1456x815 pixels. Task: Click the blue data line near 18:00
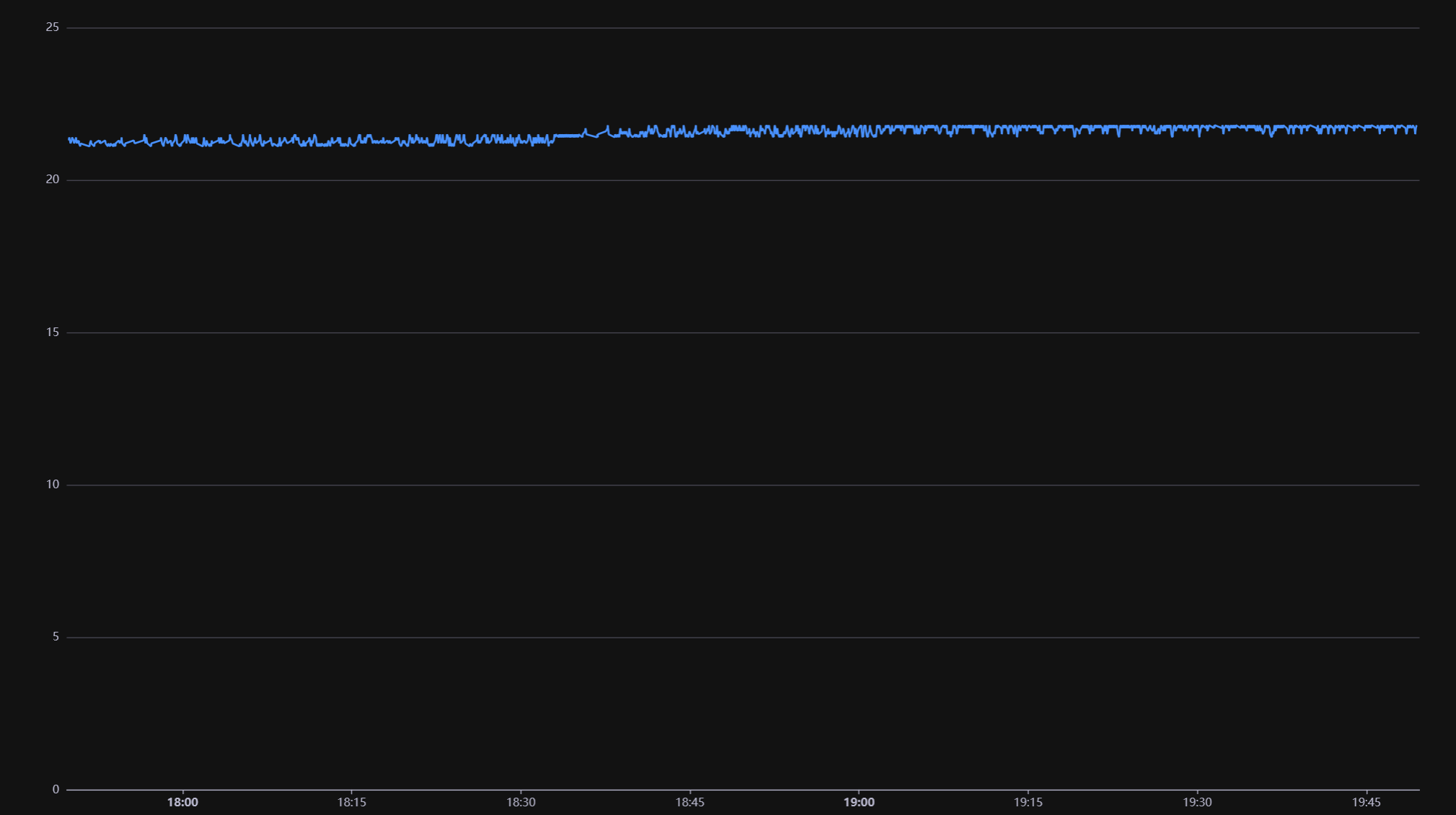(x=183, y=143)
